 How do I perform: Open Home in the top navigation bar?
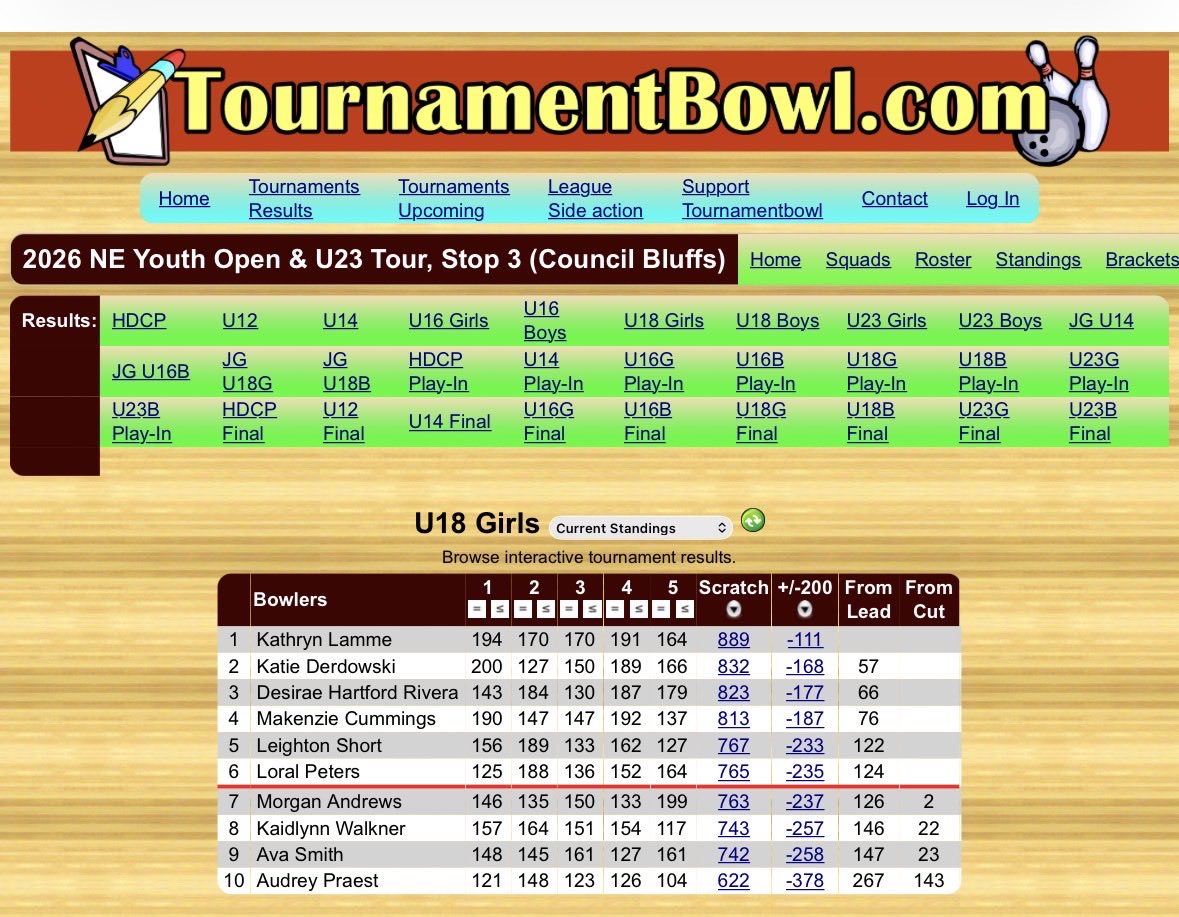(x=184, y=198)
